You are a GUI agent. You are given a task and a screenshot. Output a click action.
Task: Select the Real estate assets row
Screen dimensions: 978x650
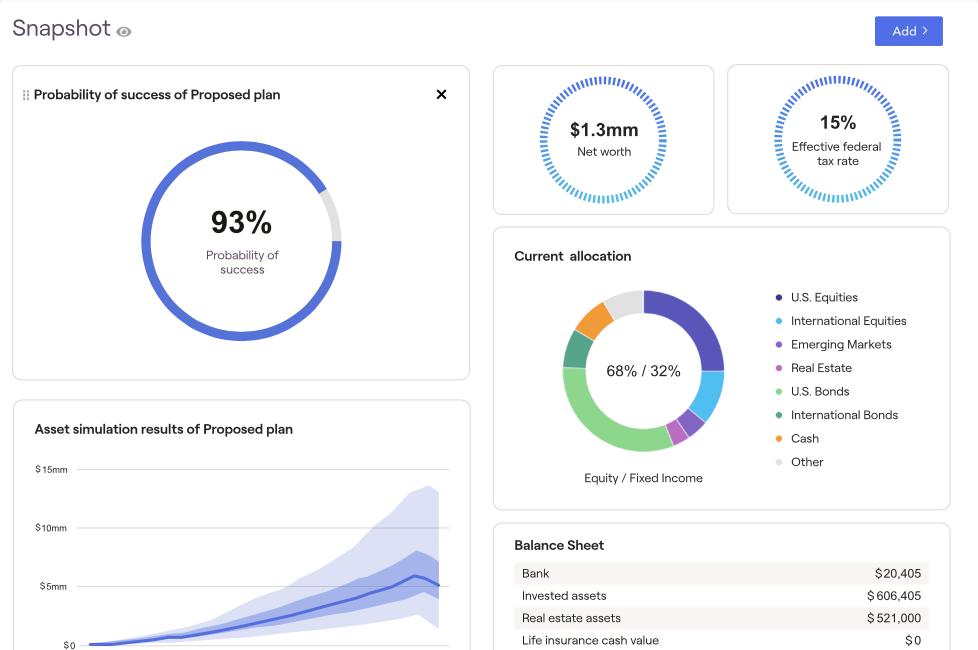tap(721, 618)
